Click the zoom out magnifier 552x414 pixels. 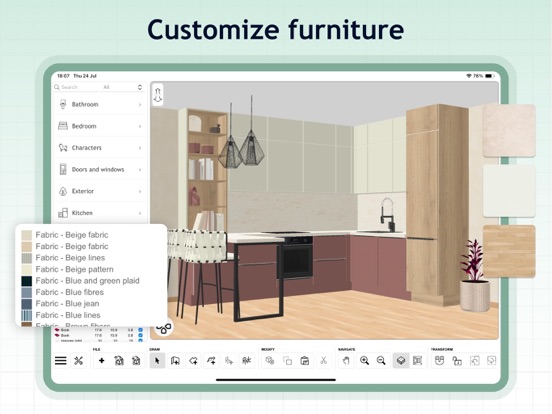click(x=381, y=360)
